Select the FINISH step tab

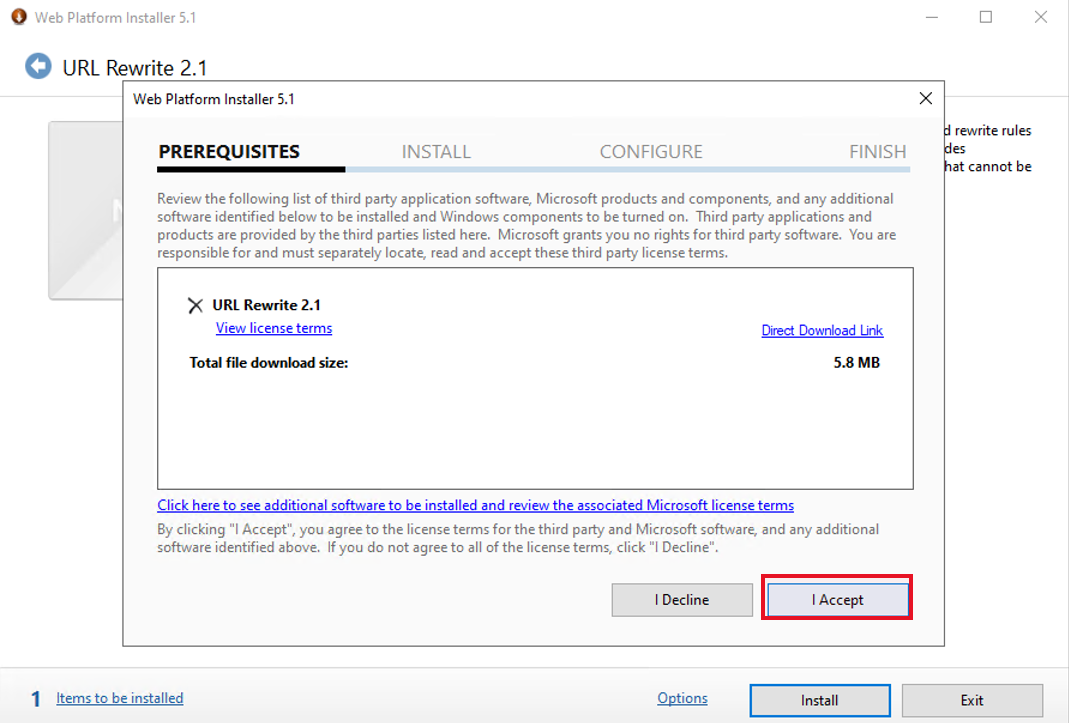(877, 151)
